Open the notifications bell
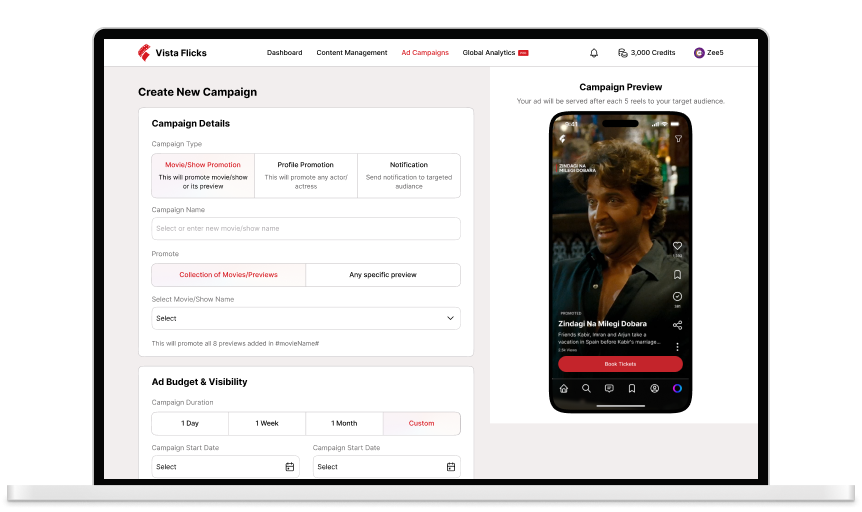The image size is (862, 512). point(594,53)
